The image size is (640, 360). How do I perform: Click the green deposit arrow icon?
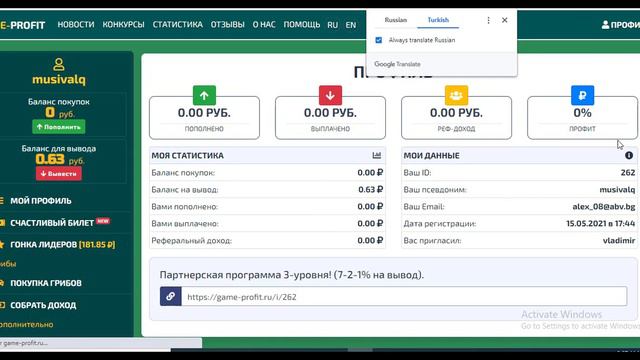204,96
